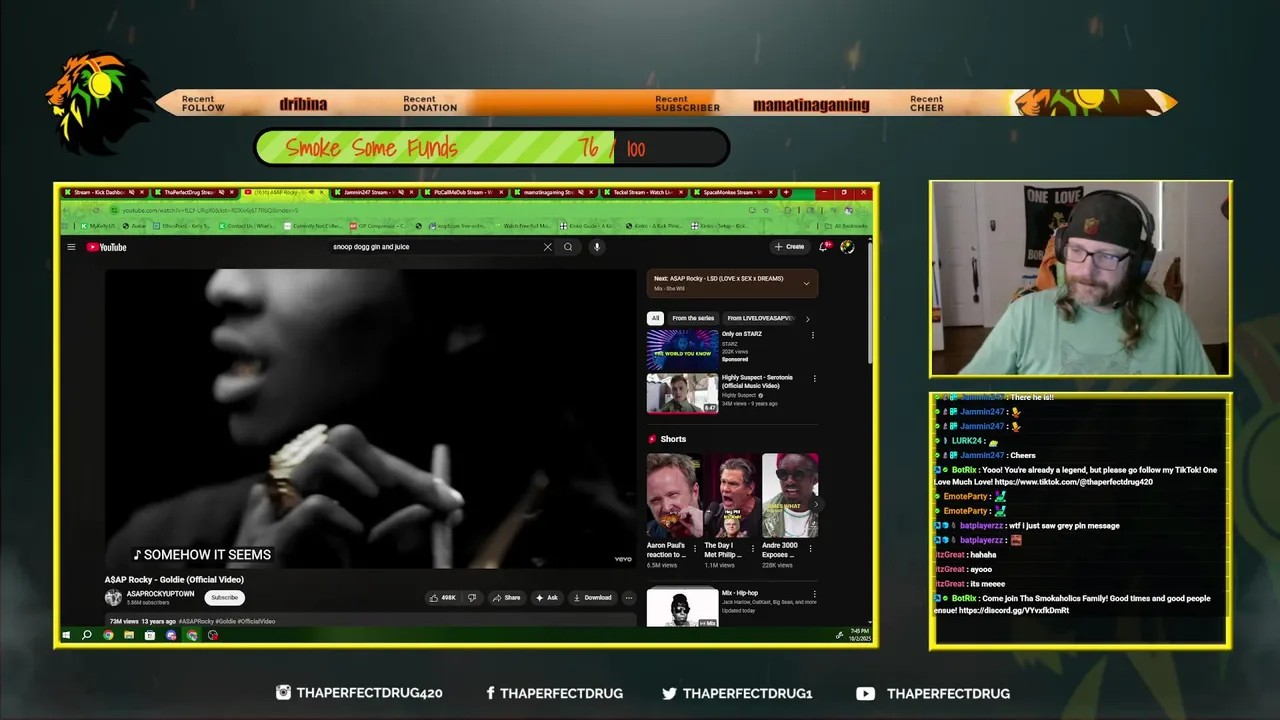Open YouTube account avatar menu
Screen dimensions: 1280x720
pos(847,246)
